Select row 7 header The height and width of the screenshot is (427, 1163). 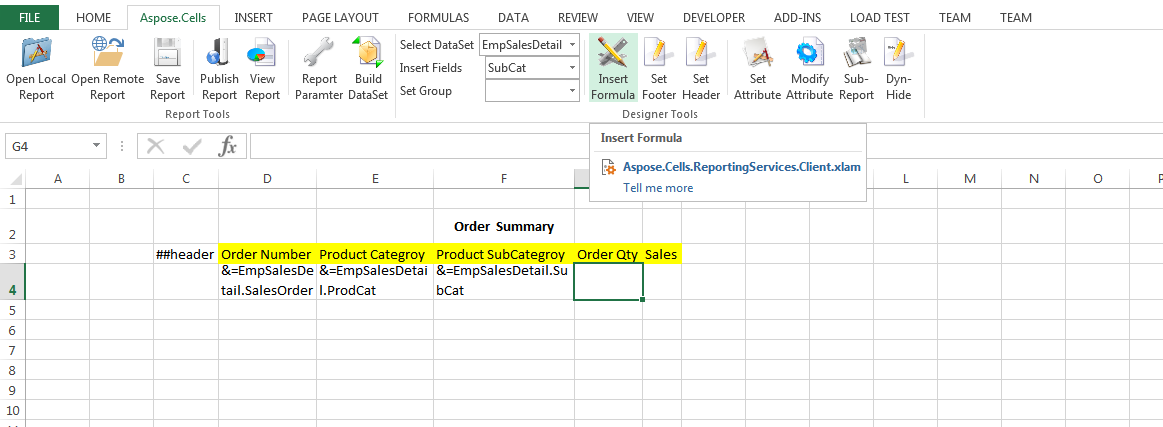(12, 350)
